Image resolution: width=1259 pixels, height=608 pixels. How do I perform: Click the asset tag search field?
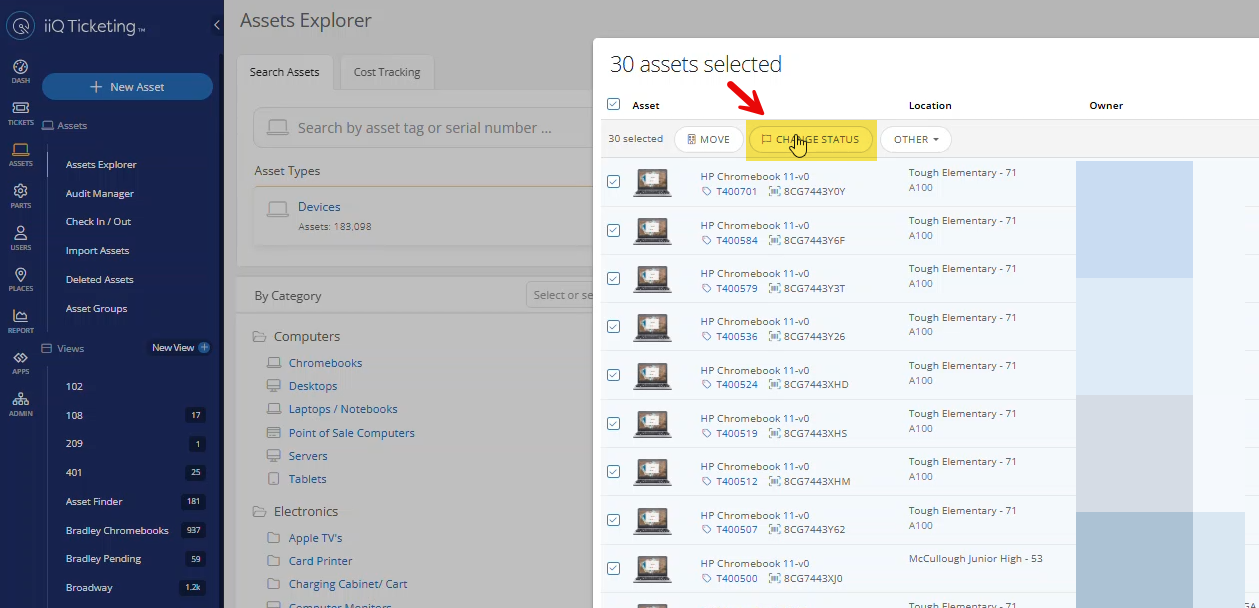point(425,128)
